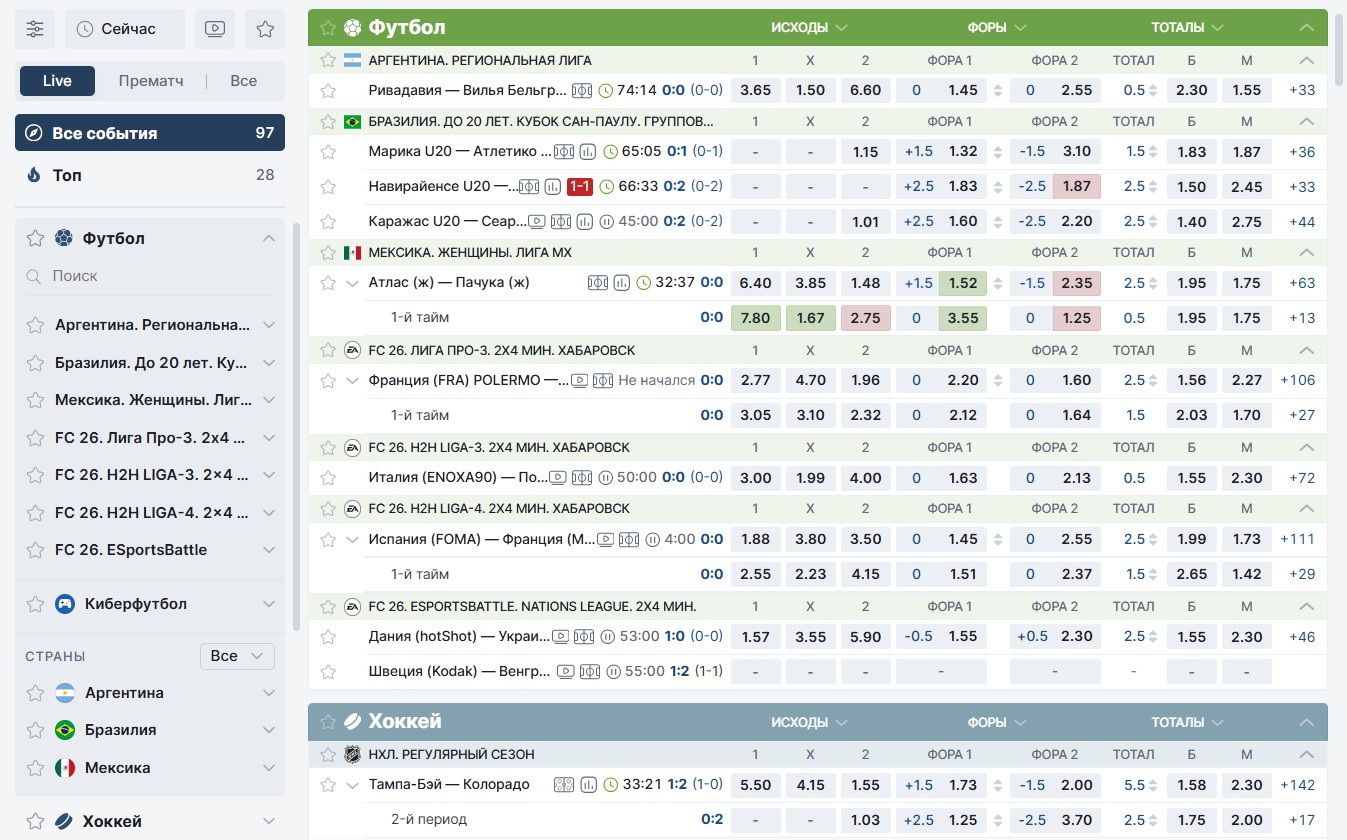This screenshot has height=840, width=1347.
Task: Click the Поиск search field
Action: 150,276
